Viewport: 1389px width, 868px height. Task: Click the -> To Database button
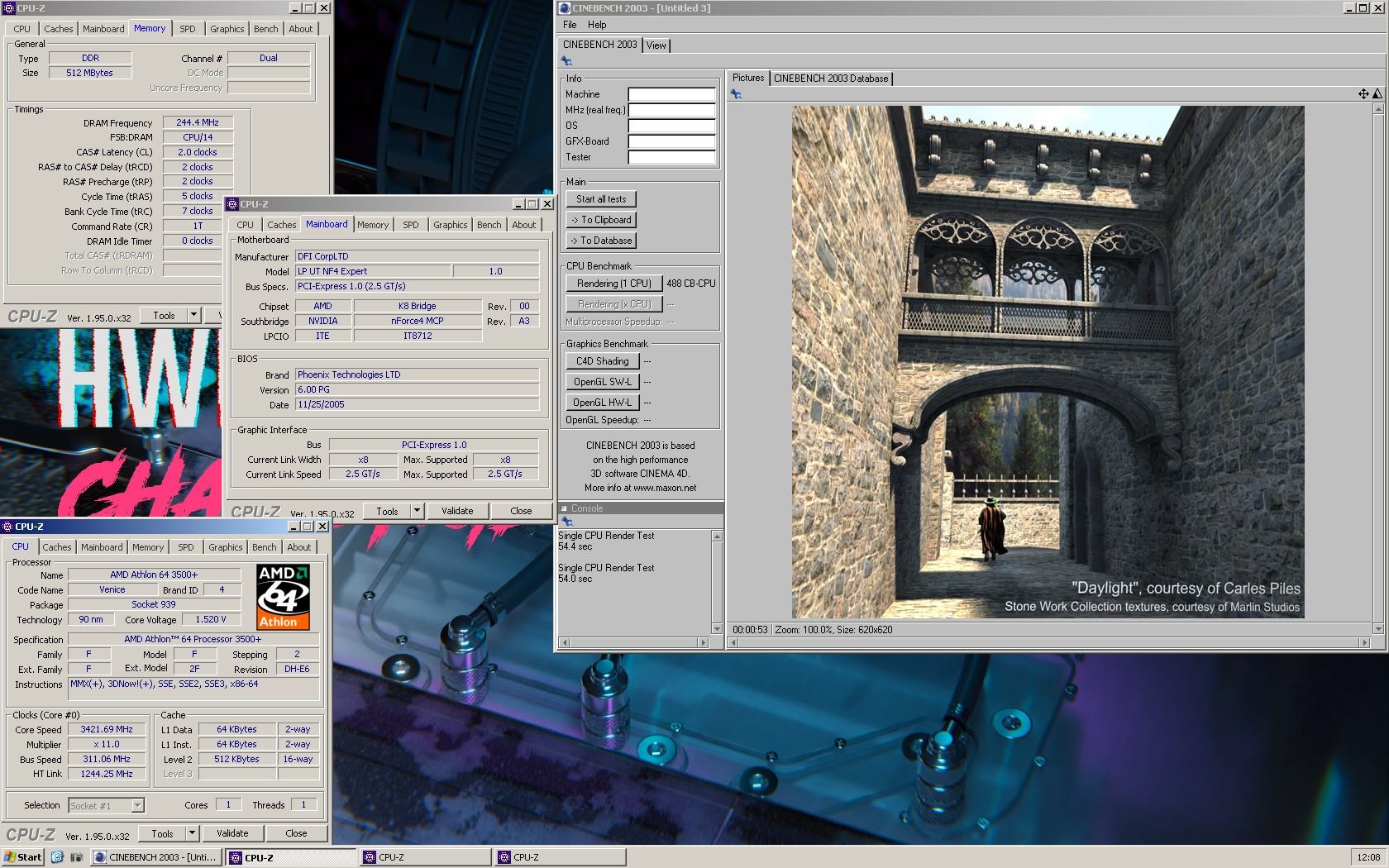pyautogui.click(x=601, y=241)
